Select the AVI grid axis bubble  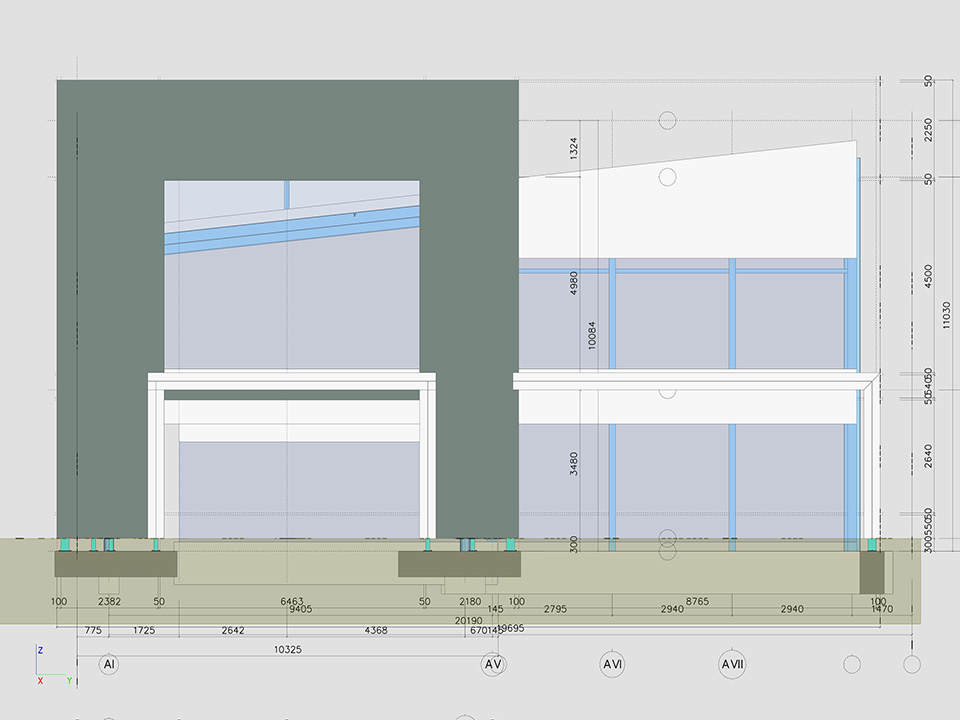(612, 664)
